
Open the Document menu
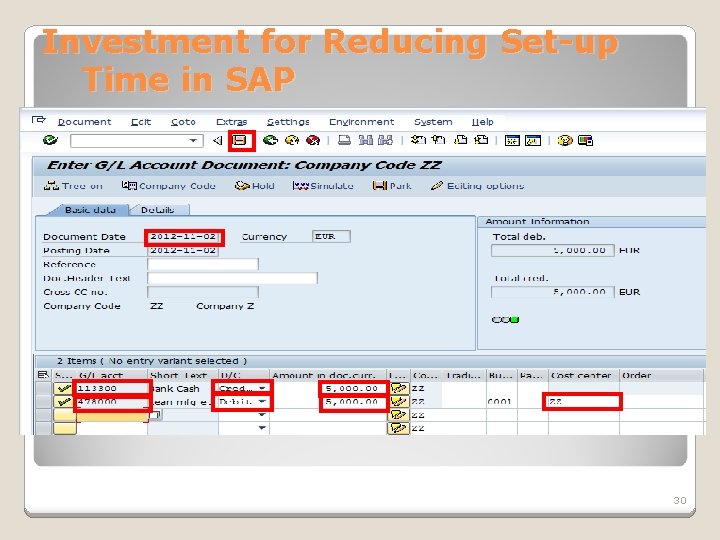(84, 122)
